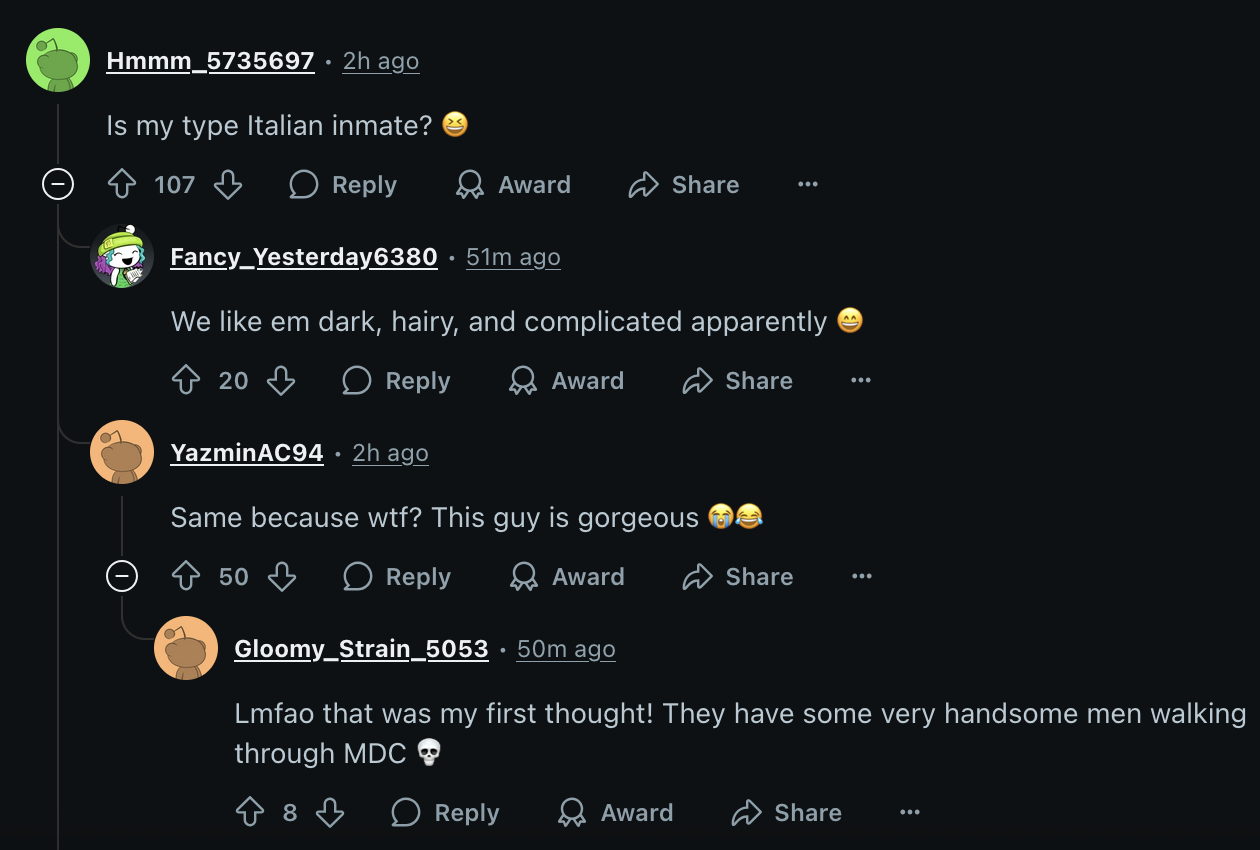Upvote Gloomy_Strain_5053's comment

point(250,812)
